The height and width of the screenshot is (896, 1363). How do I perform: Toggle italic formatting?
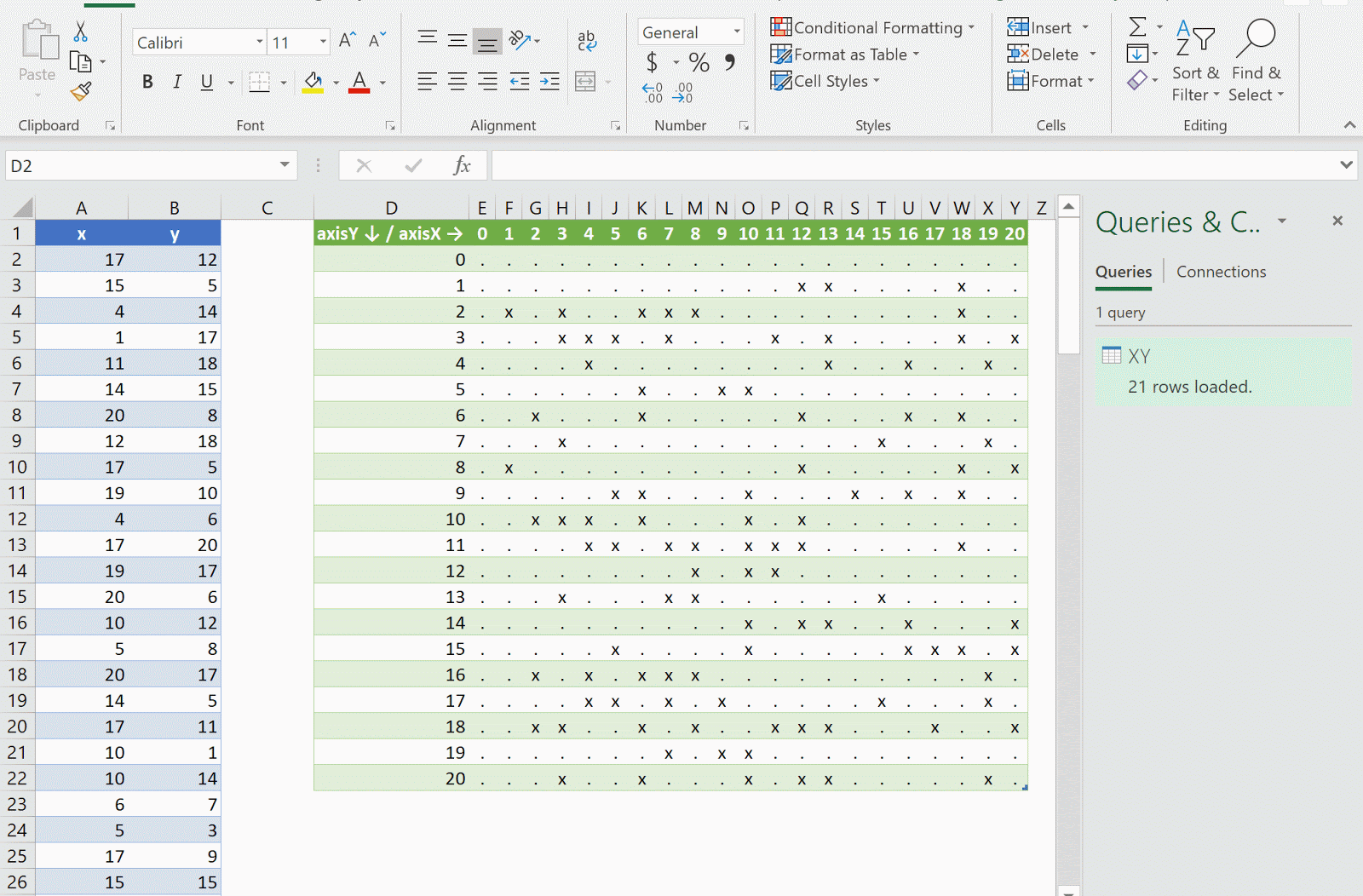[x=177, y=82]
